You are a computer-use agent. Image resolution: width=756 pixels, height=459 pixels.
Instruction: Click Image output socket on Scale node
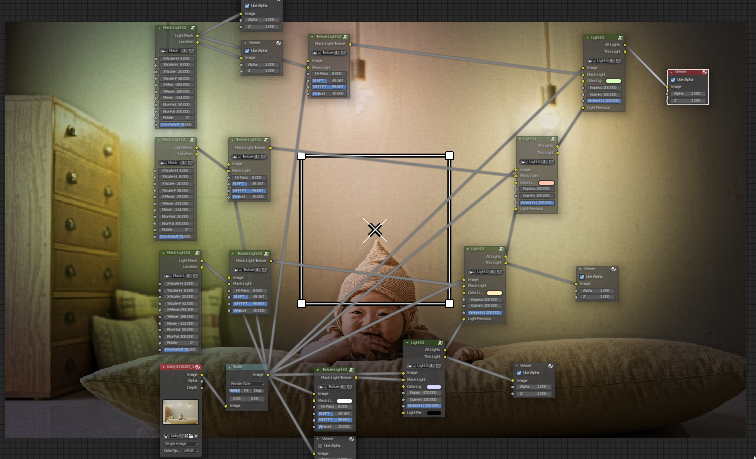268,375
